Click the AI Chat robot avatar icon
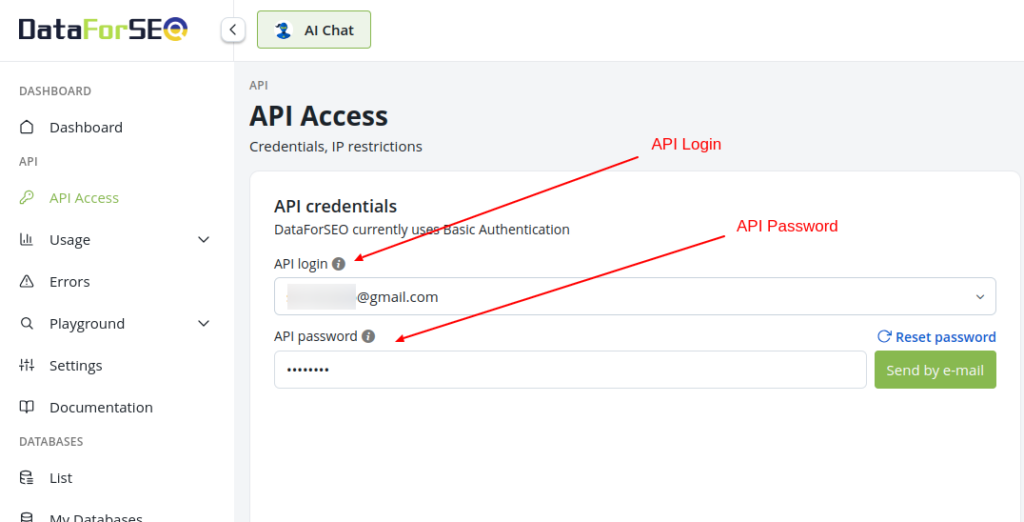Viewport: 1024px width, 522px height. 283,30
